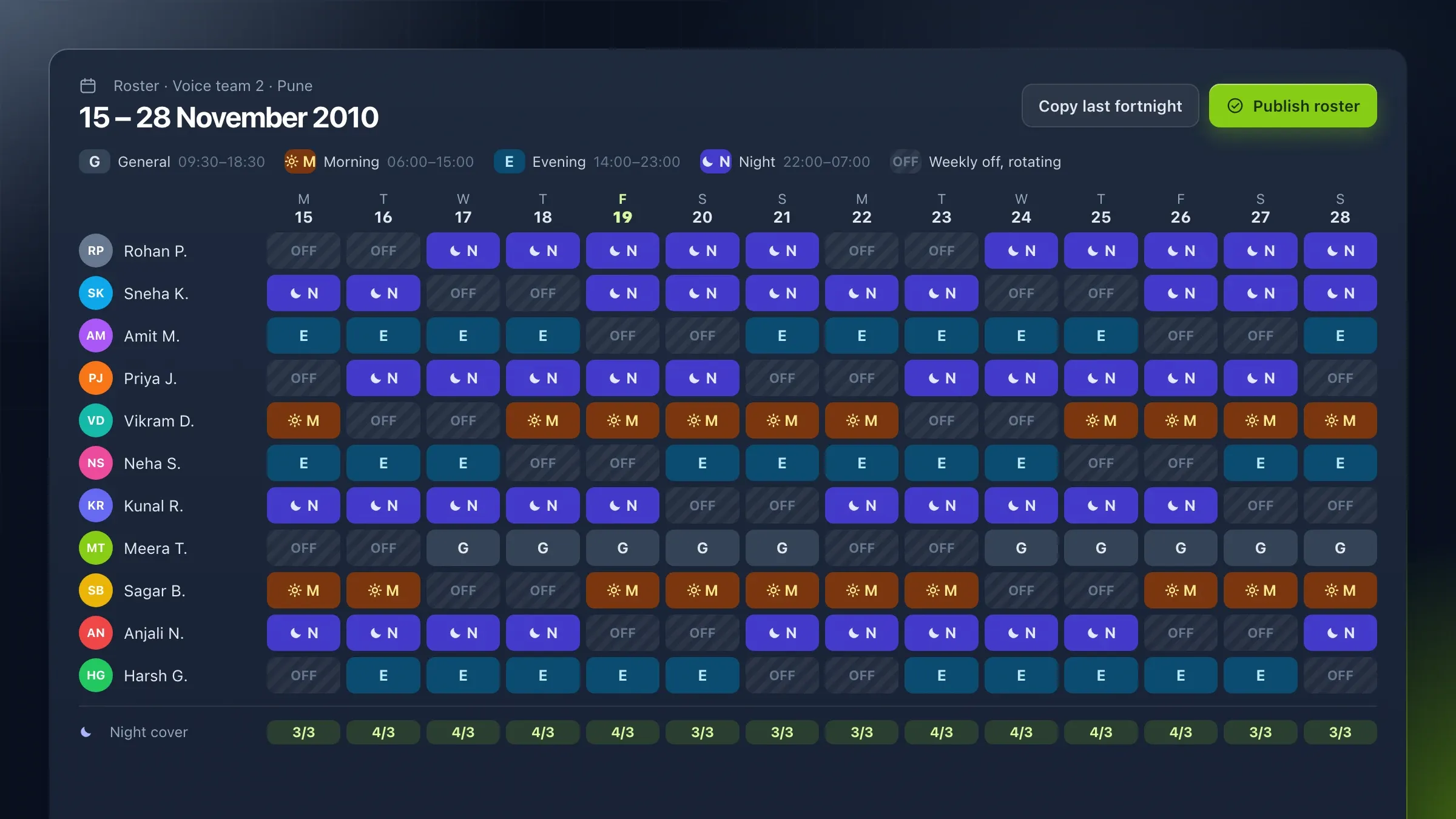Click Sneha K.'s Night shift on the 15th
This screenshot has width=1456, height=819.
pos(303,293)
